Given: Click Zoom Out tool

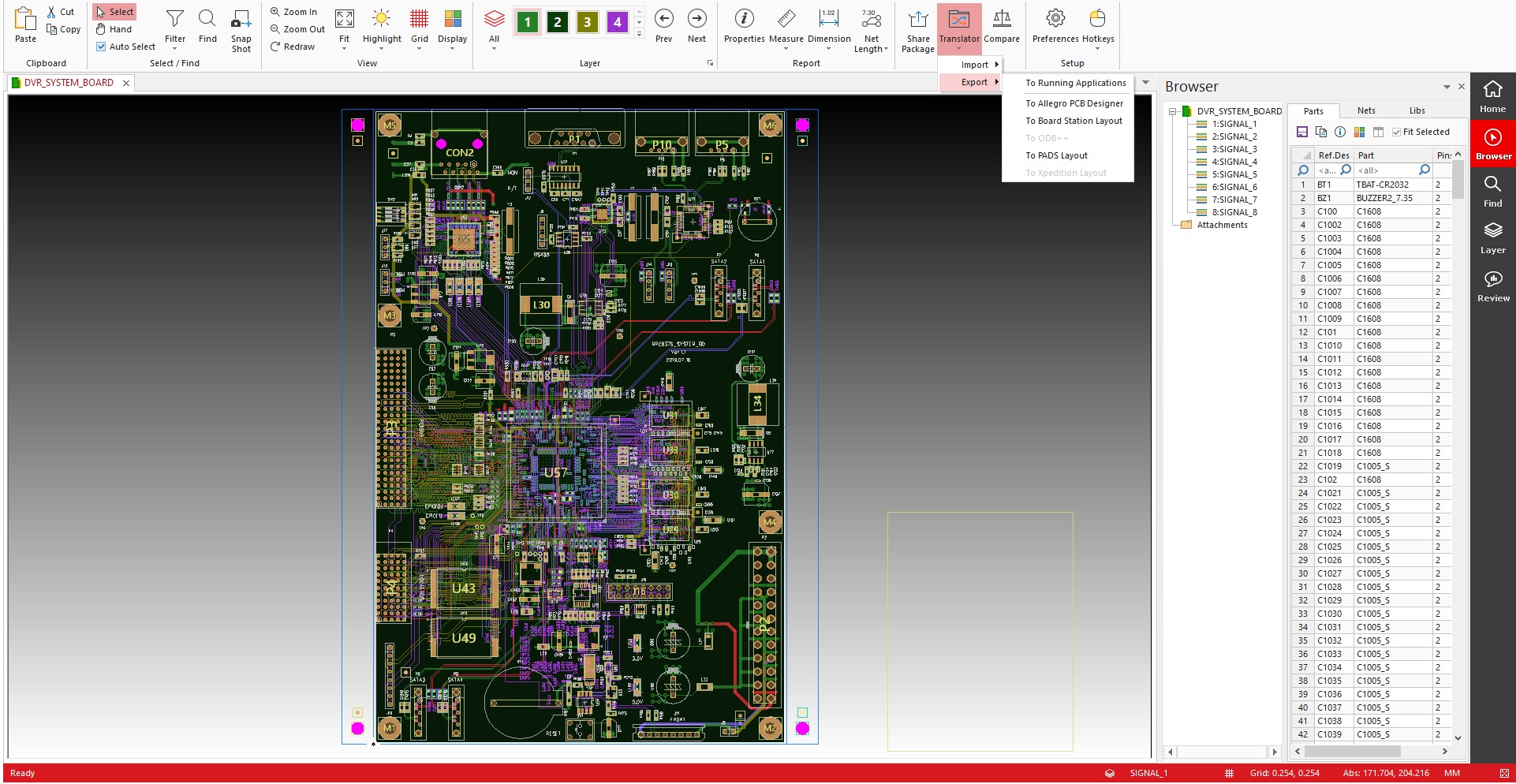Looking at the screenshot, I should pos(297,29).
